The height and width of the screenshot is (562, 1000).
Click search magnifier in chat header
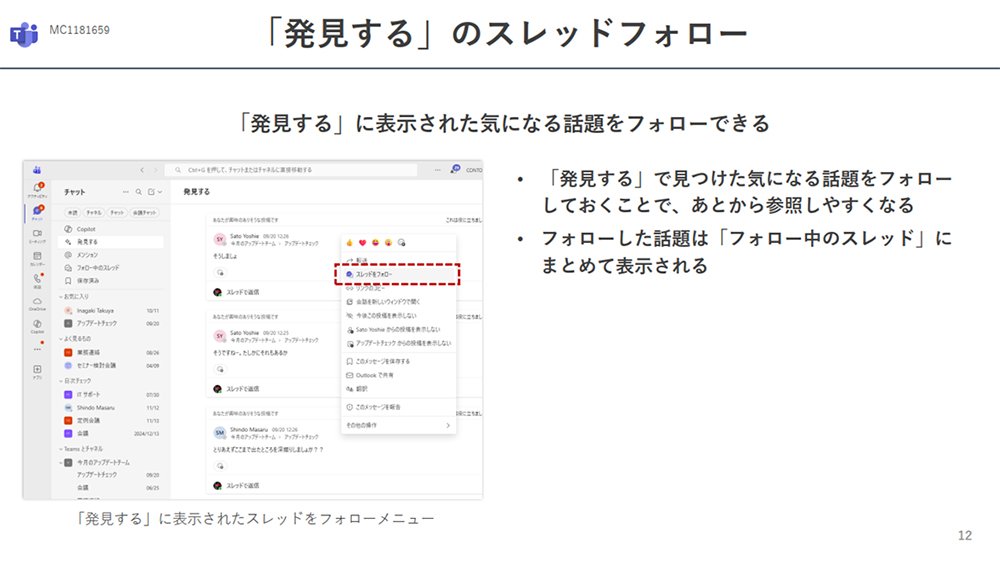138,192
